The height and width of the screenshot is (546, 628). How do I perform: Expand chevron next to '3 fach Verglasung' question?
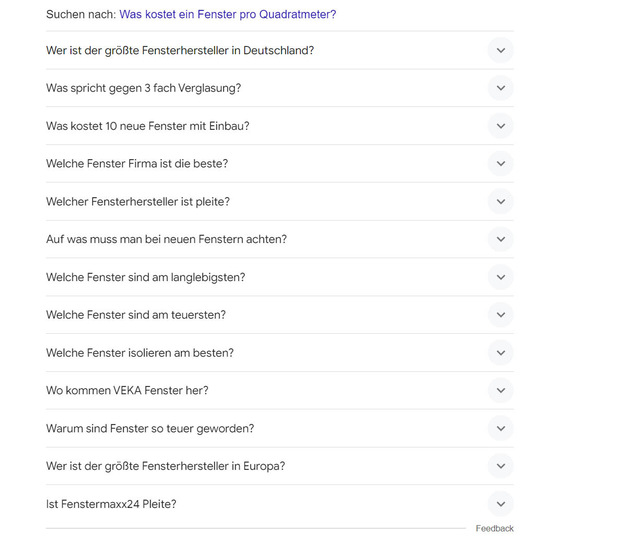click(501, 88)
